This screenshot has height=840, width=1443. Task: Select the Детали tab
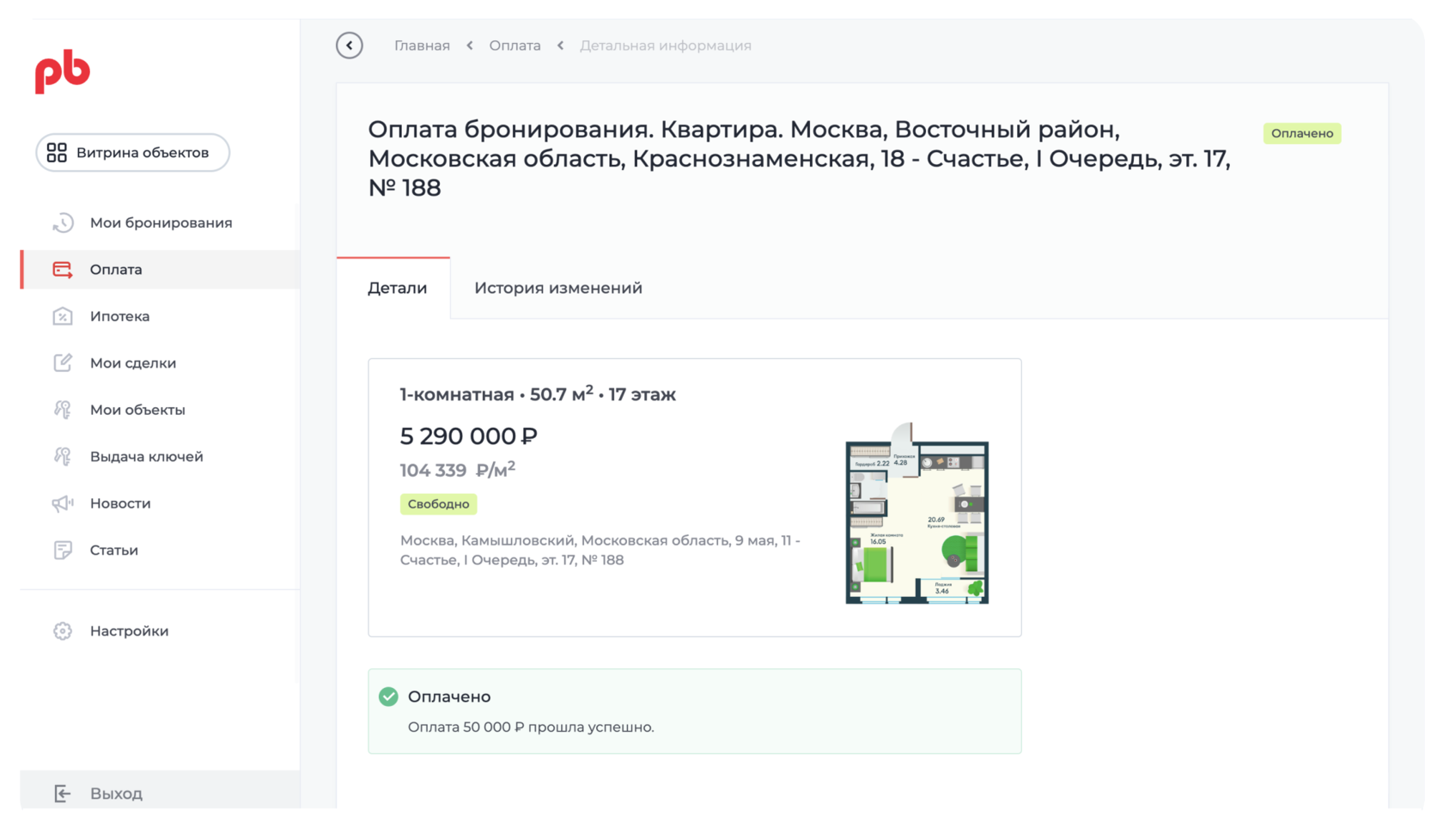[397, 288]
